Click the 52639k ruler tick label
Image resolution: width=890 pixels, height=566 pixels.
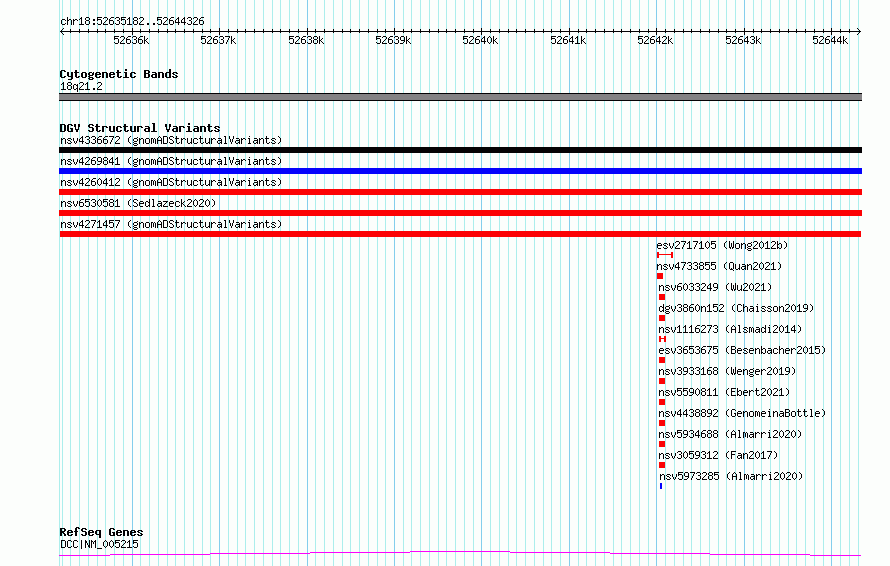tap(393, 40)
